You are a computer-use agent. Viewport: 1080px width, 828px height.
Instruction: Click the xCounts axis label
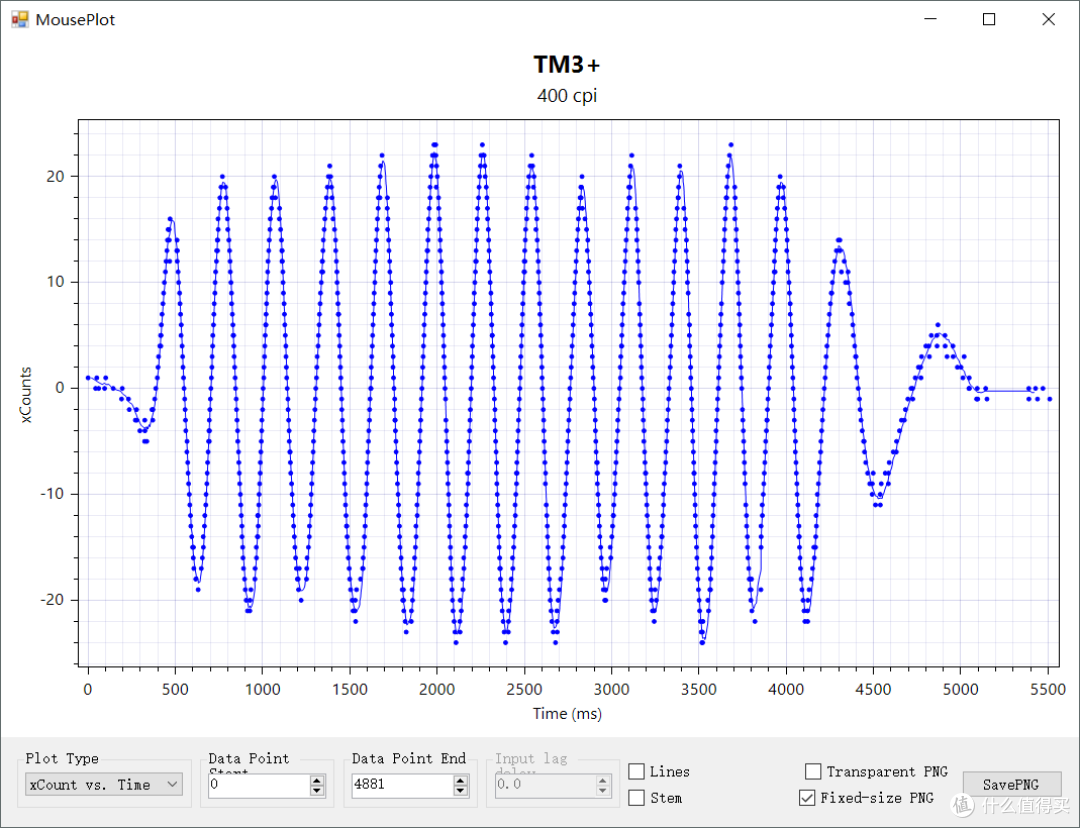click(x=26, y=395)
